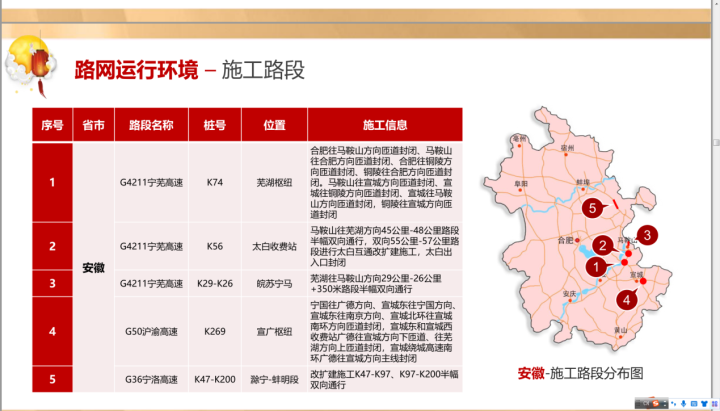Click the 路段名称 table header
The height and width of the screenshot is (411, 720).
point(151,125)
